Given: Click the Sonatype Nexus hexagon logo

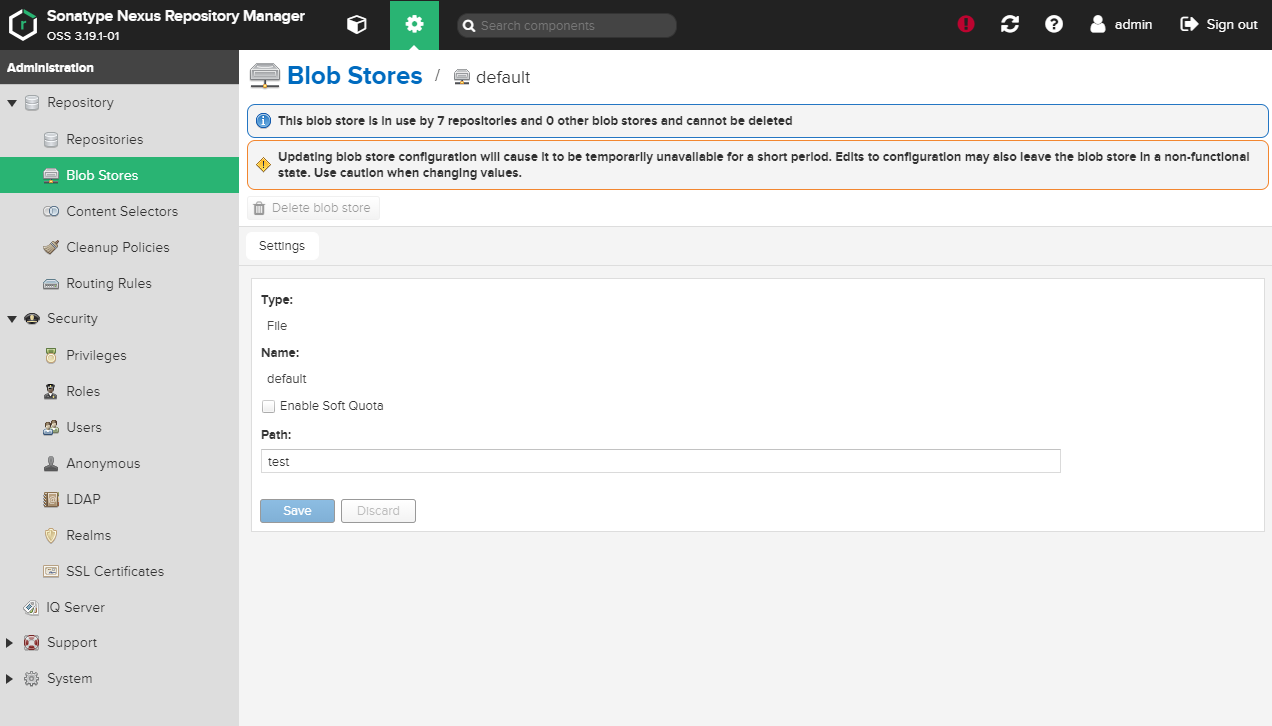Looking at the screenshot, I should (23, 25).
